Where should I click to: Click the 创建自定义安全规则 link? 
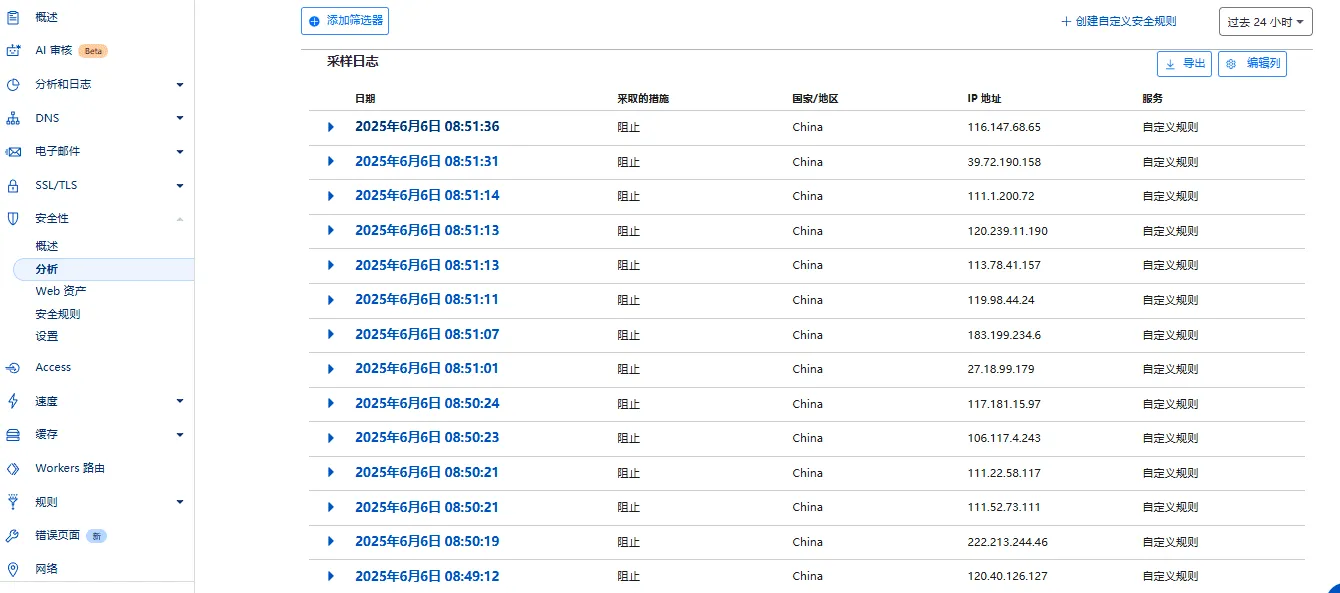(x=1118, y=21)
